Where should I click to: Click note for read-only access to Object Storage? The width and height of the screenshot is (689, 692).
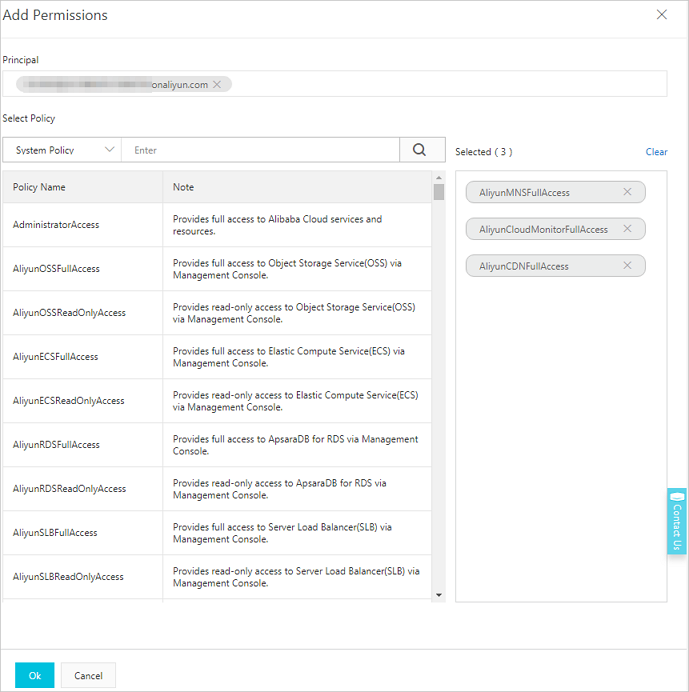coord(294,313)
